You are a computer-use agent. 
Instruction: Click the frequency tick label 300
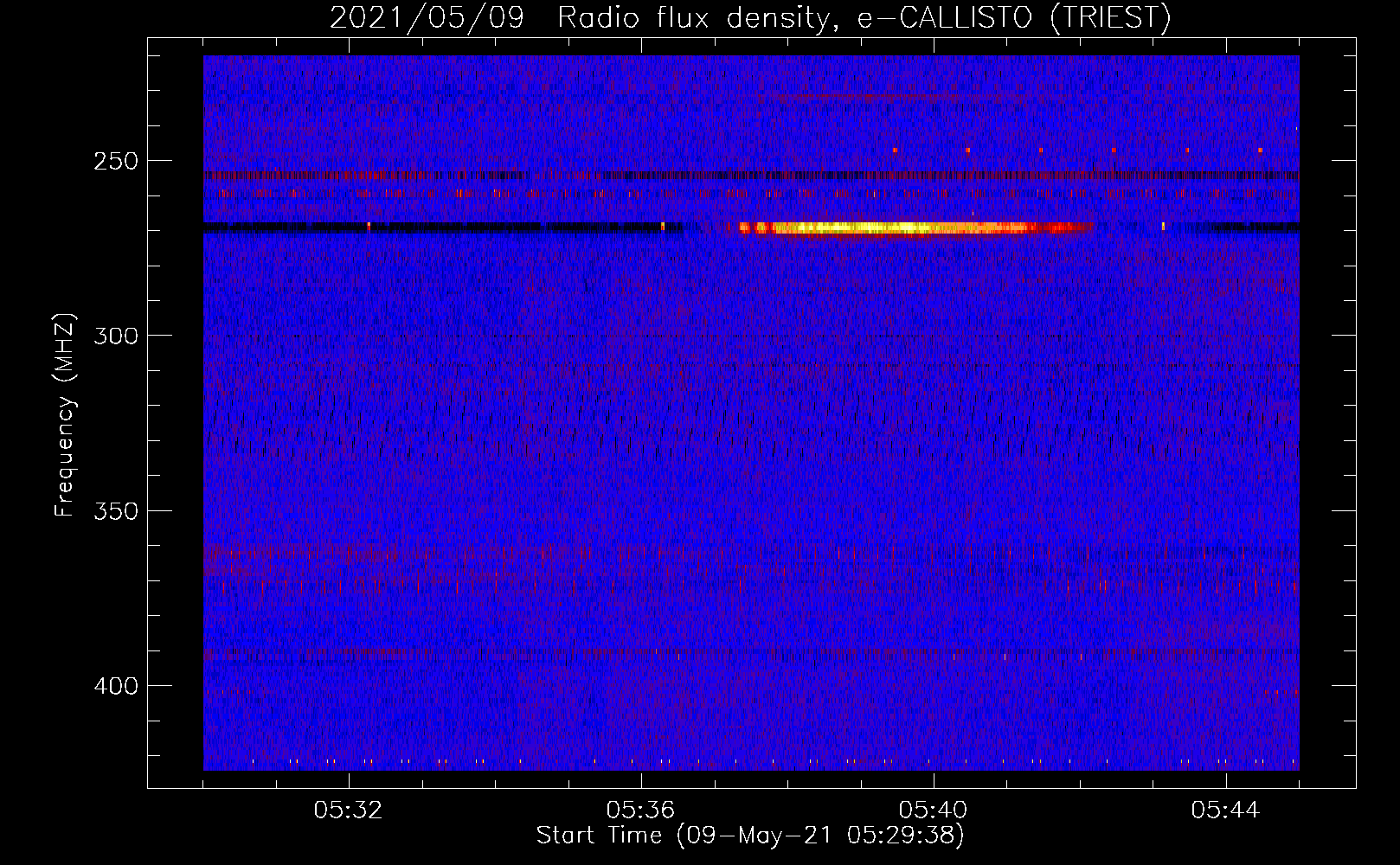[x=116, y=336]
